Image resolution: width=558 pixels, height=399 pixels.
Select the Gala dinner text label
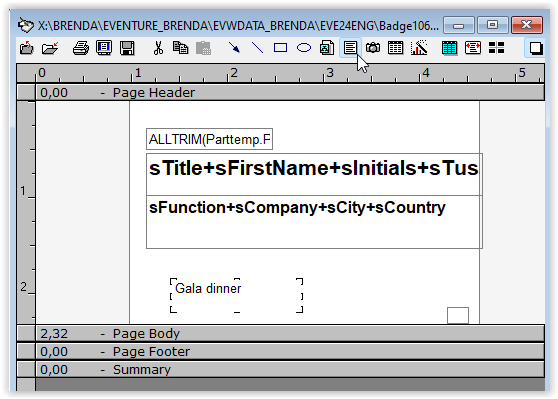208,288
